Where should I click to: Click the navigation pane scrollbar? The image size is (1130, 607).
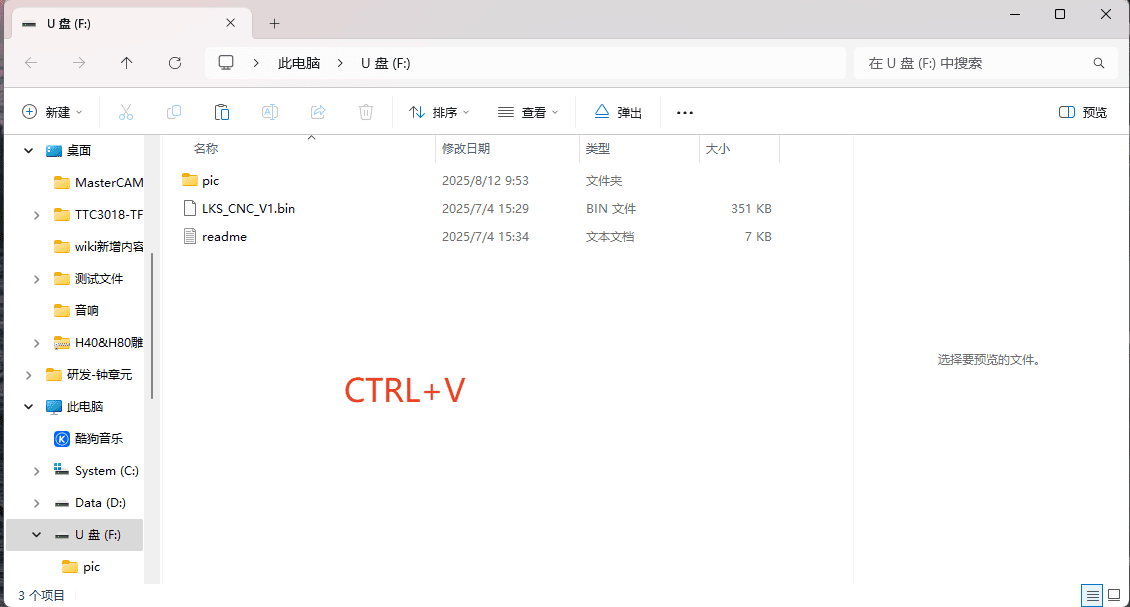coord(152,325)
